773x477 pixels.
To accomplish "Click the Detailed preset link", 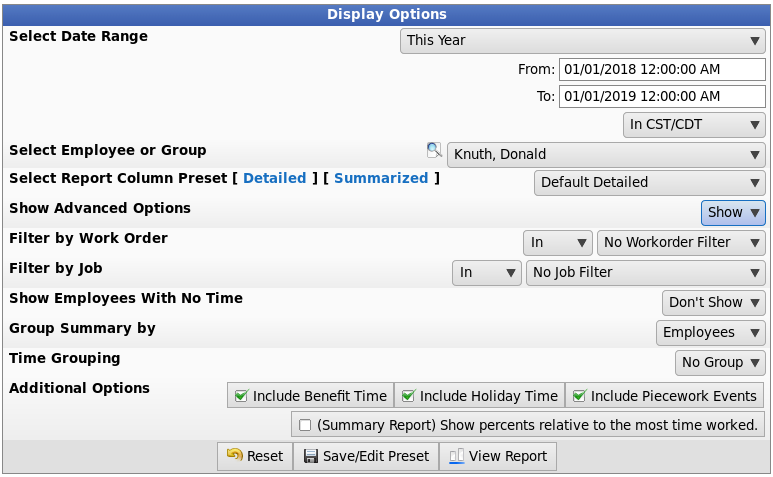I will click(275, 178).
